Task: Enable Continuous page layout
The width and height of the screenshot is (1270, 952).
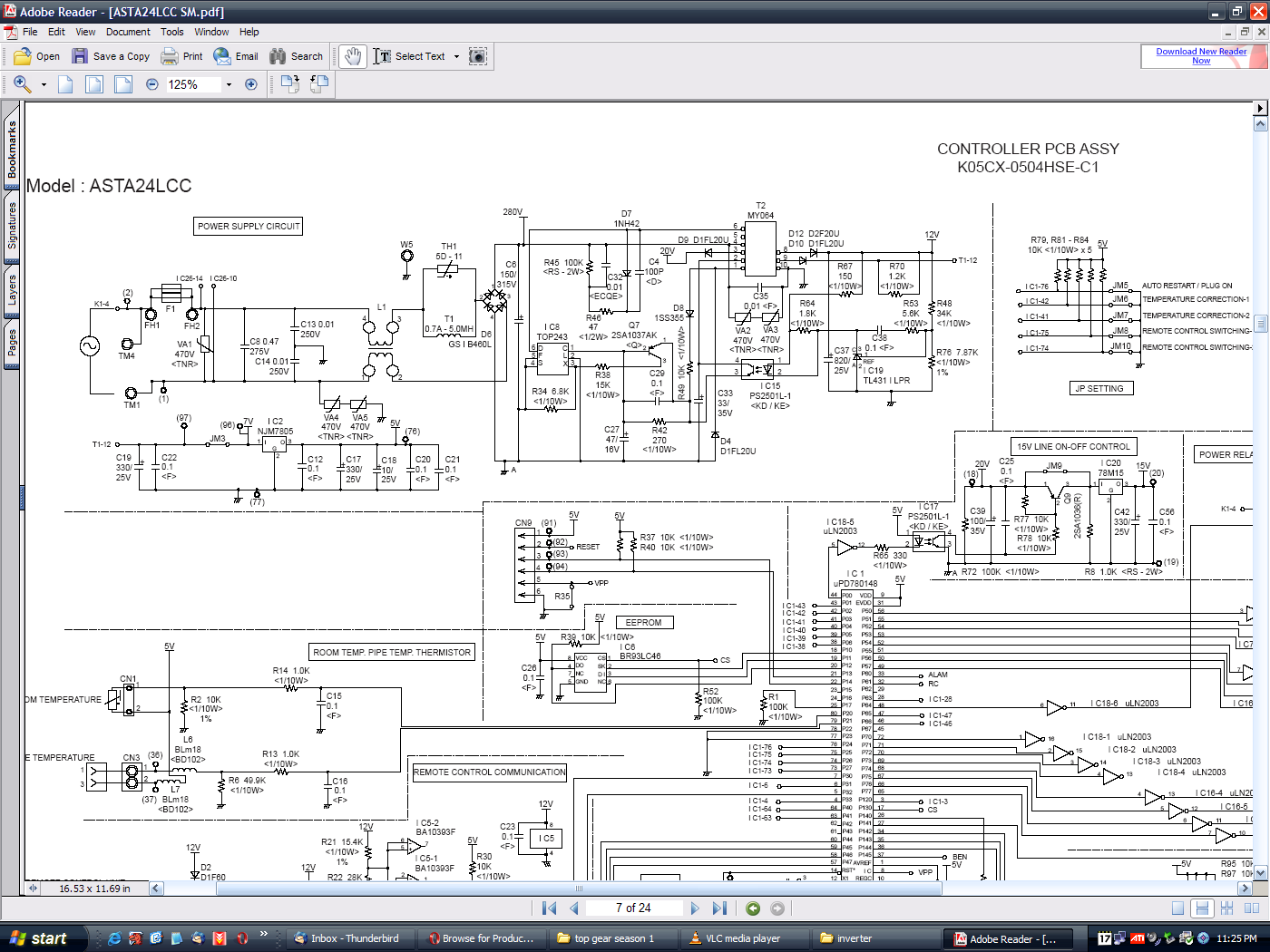Action: 1202,908
